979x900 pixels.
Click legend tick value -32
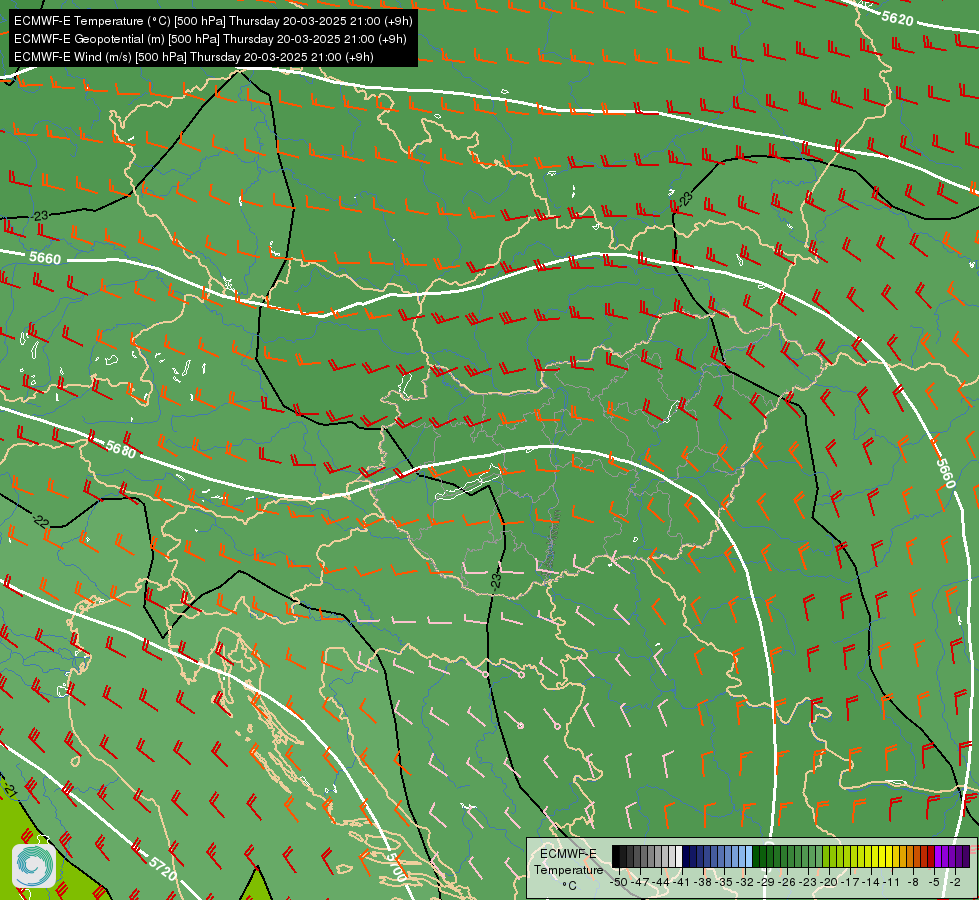pos(745,882)
